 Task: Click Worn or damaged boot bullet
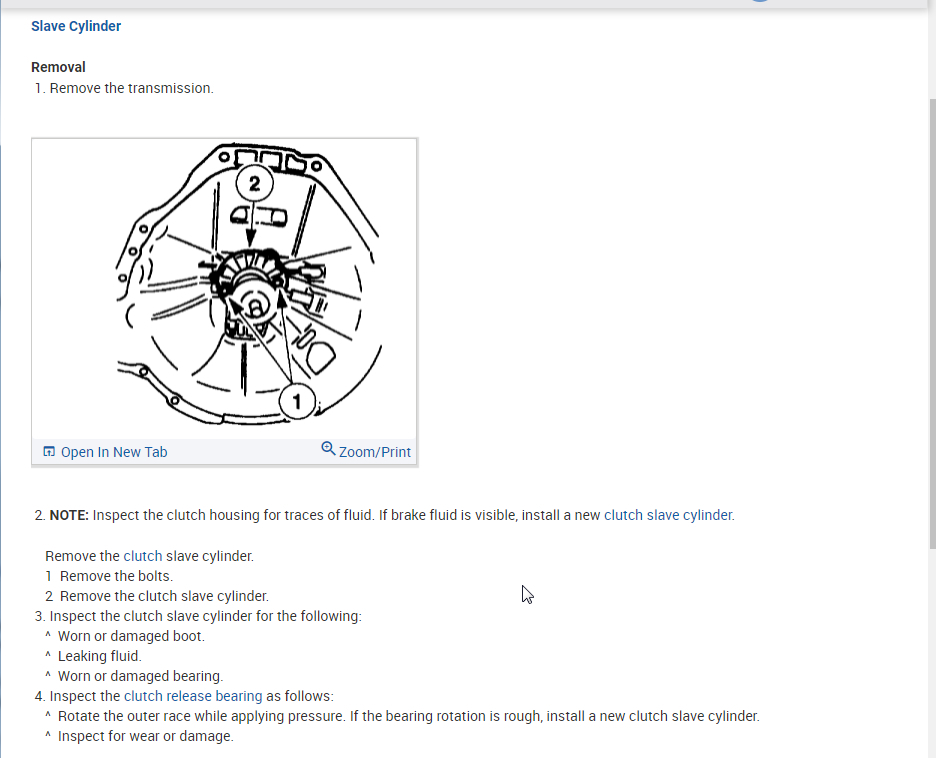(x=131, y=636)
